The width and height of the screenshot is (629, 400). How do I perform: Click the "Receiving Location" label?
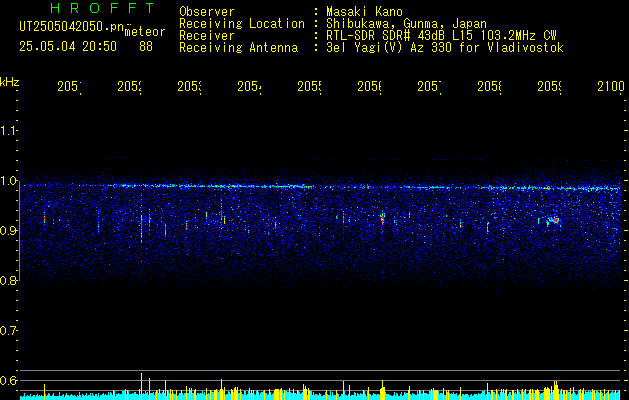242,24
